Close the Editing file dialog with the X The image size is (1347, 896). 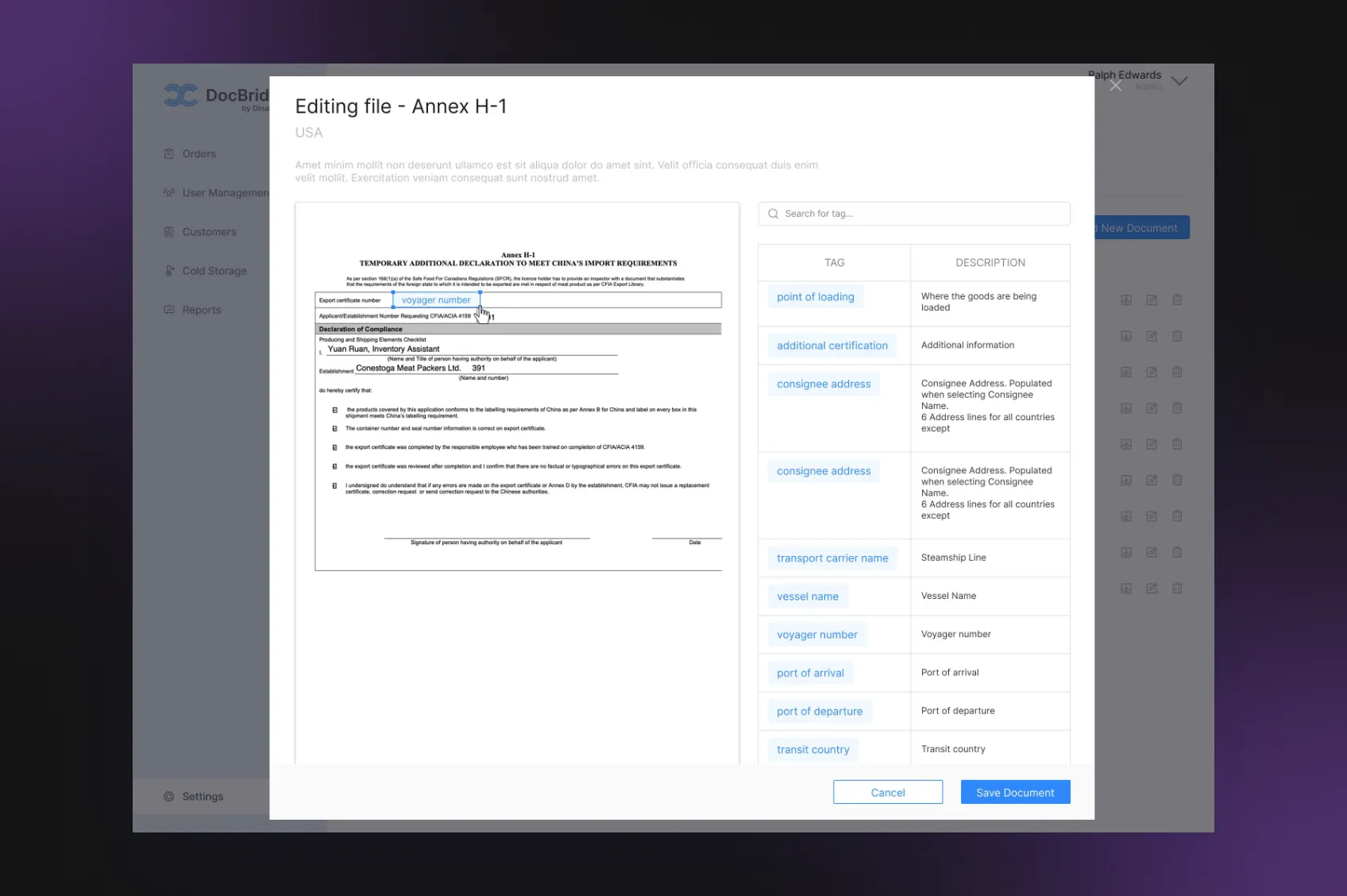(x=1115, y=86)
